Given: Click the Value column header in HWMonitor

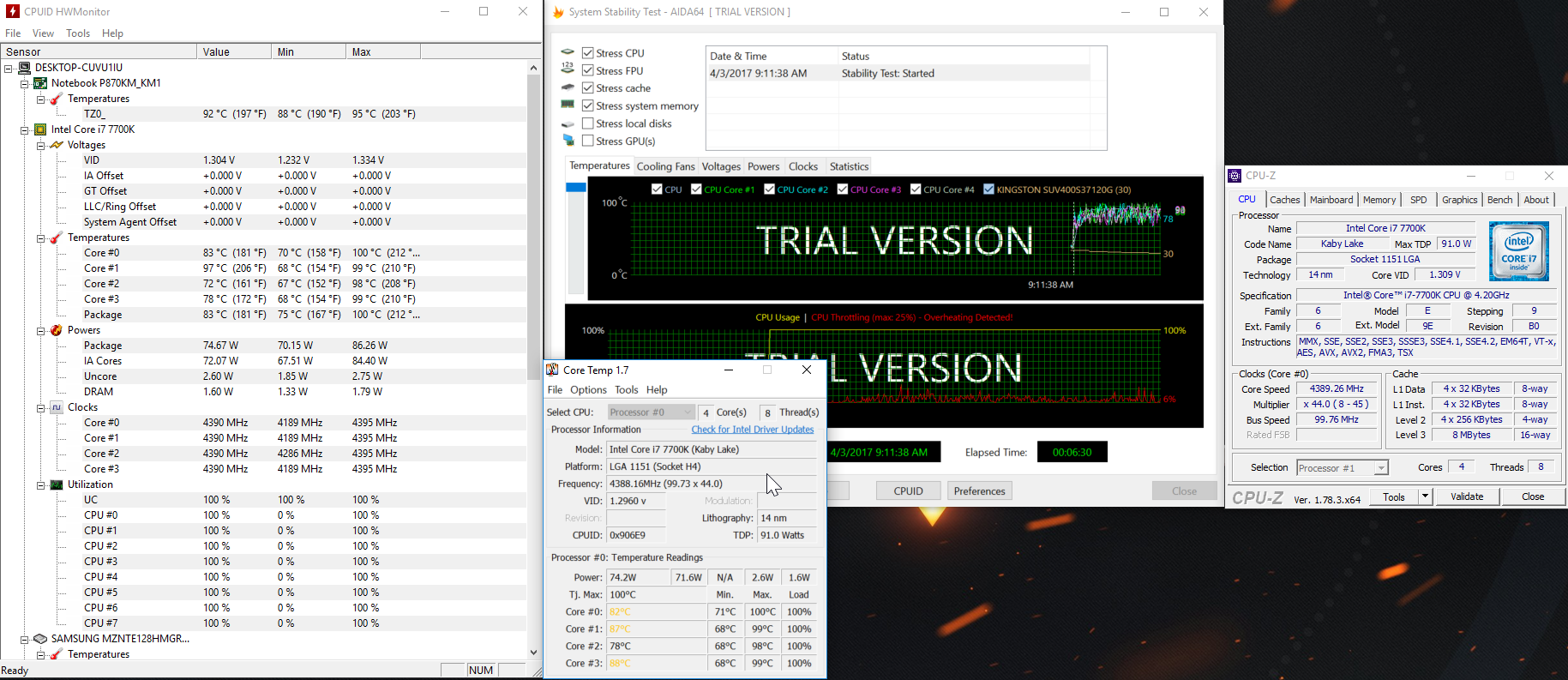Looking at the screenshot, I should click(234, 52).
